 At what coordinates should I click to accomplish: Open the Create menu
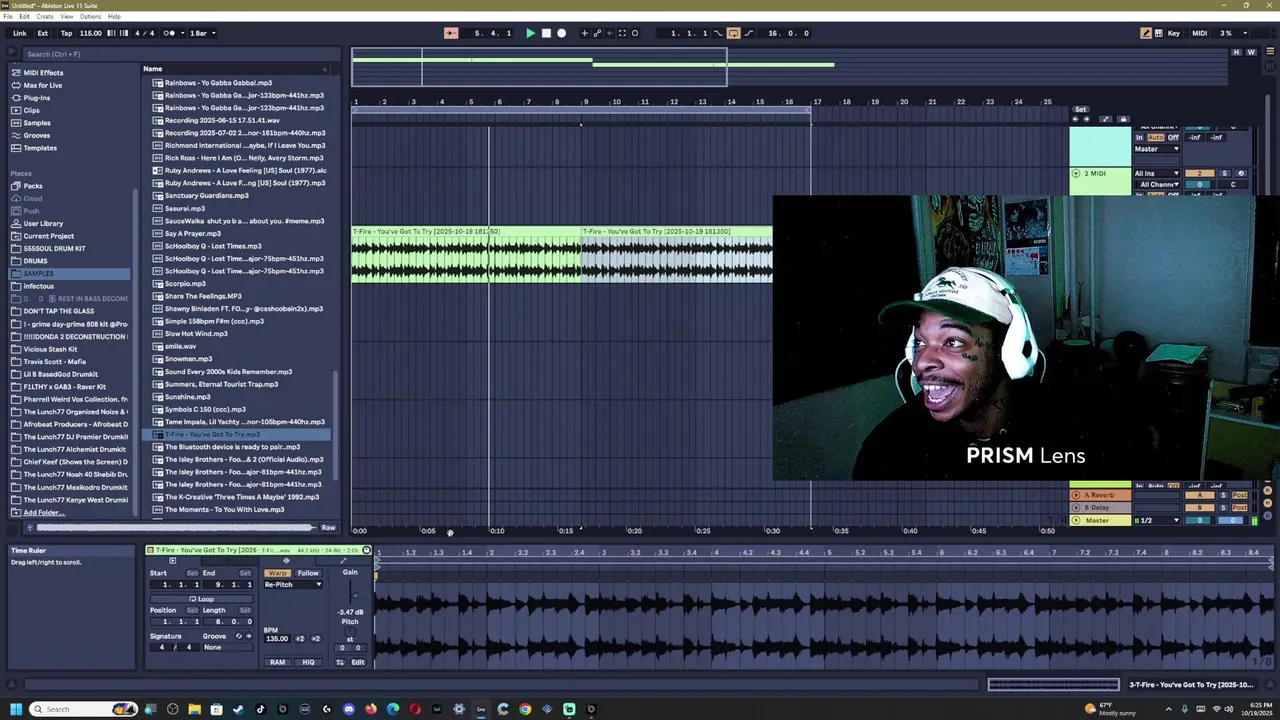tap(45, 16)
